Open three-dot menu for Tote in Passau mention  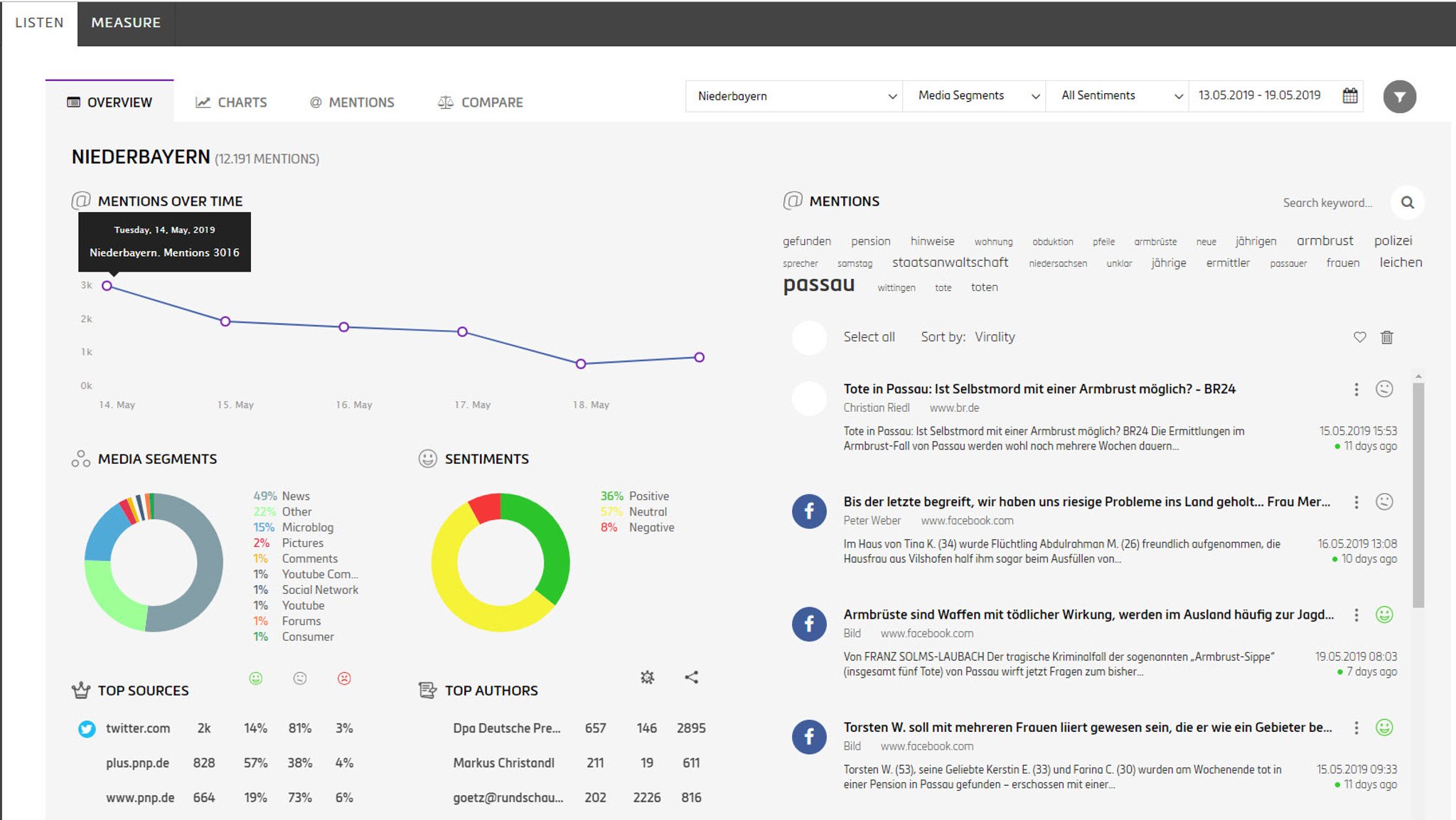pos(1356,389)
